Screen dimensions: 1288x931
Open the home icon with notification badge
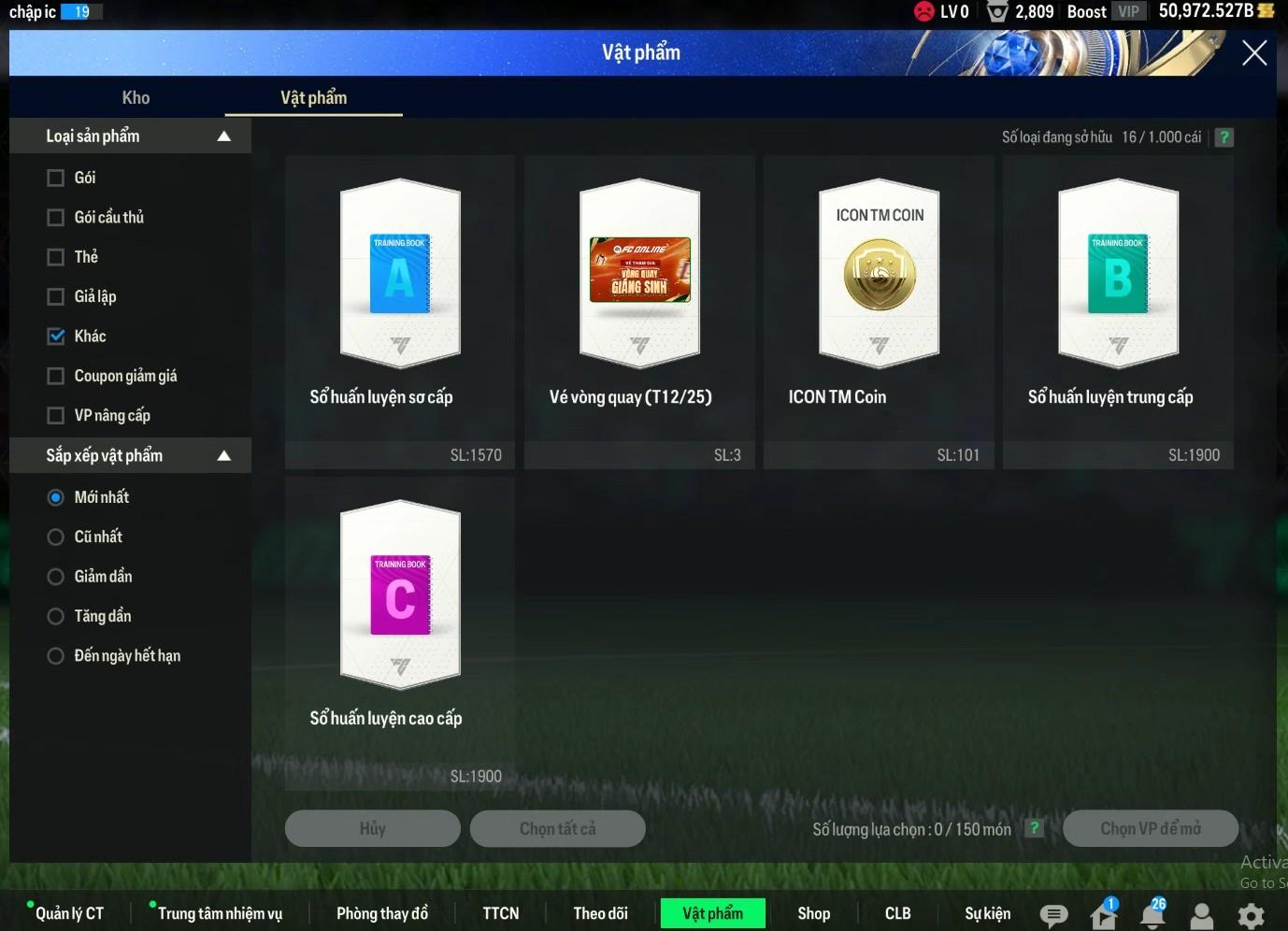(x=1103, y=914)
